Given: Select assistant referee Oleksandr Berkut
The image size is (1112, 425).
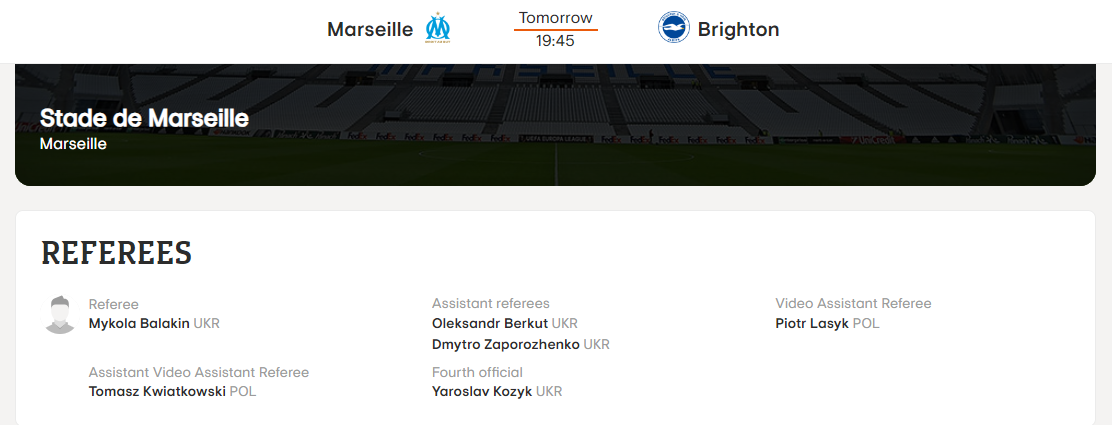Looking at the screenshot, I should pyautogui.click(x=490, y=324).
